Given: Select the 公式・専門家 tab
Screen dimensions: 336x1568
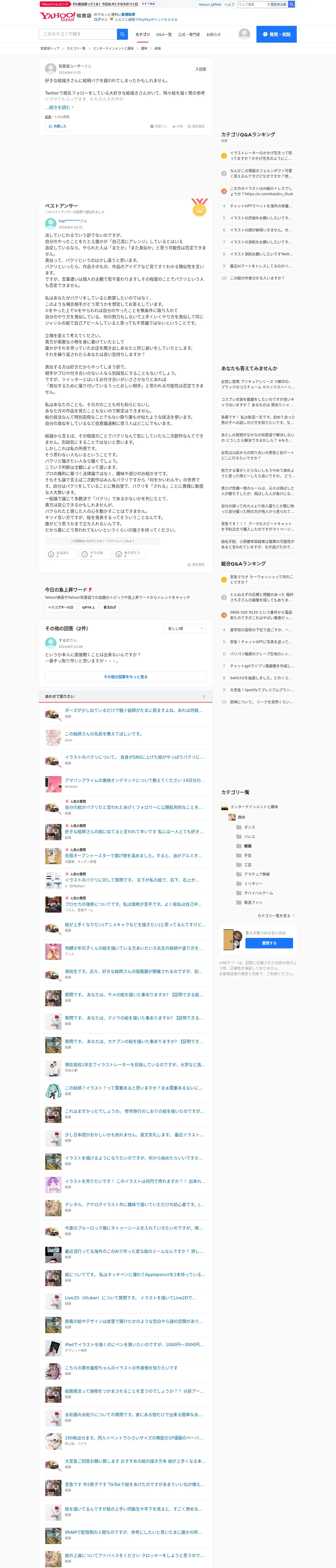Looking at the screenshot, I should pyautogui.click(x=189, y=35).
